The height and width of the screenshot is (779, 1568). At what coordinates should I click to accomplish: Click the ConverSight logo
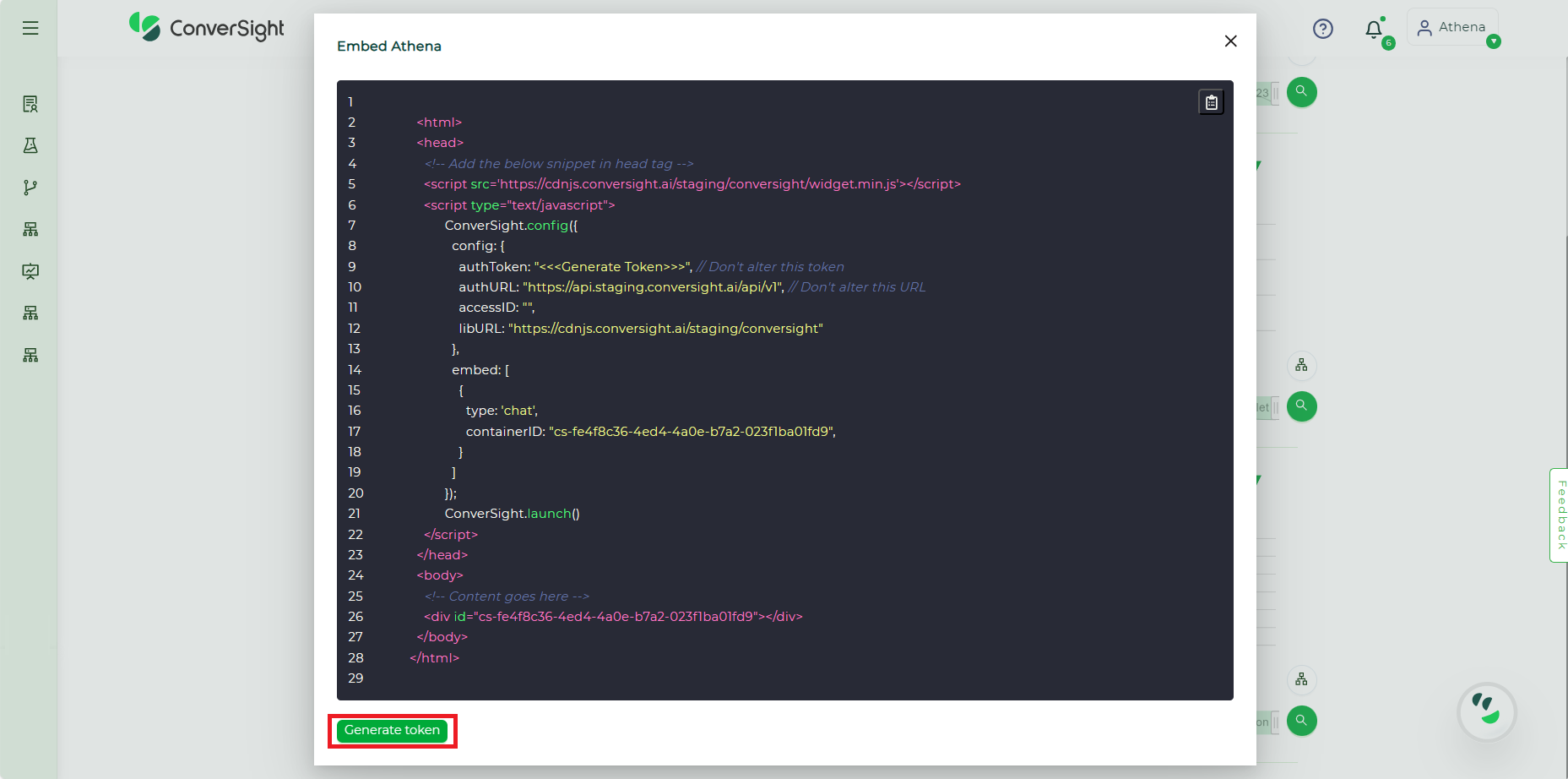pos(207,28)
